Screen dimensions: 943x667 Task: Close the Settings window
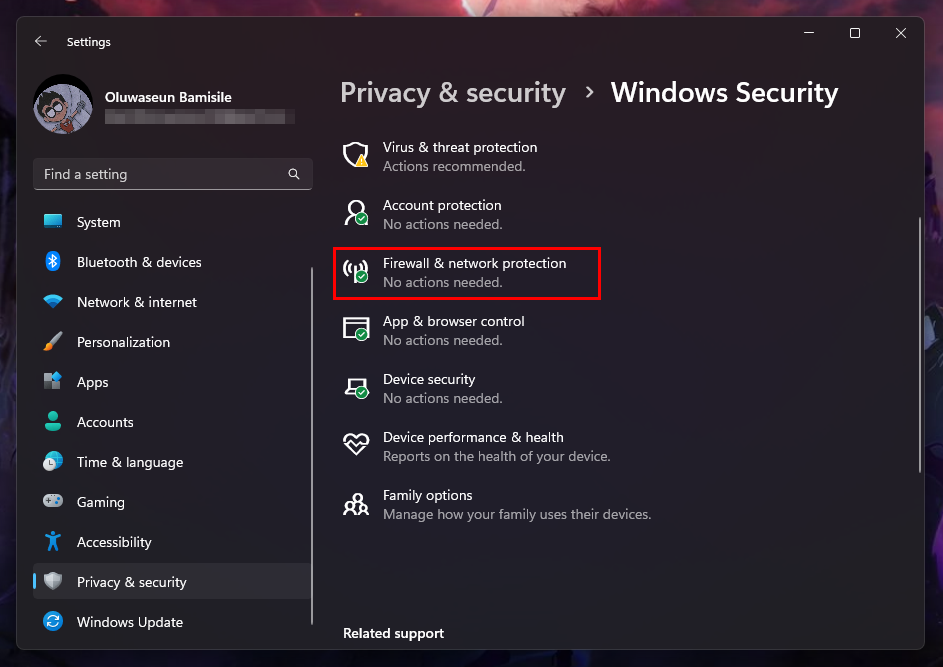(900, 33)
